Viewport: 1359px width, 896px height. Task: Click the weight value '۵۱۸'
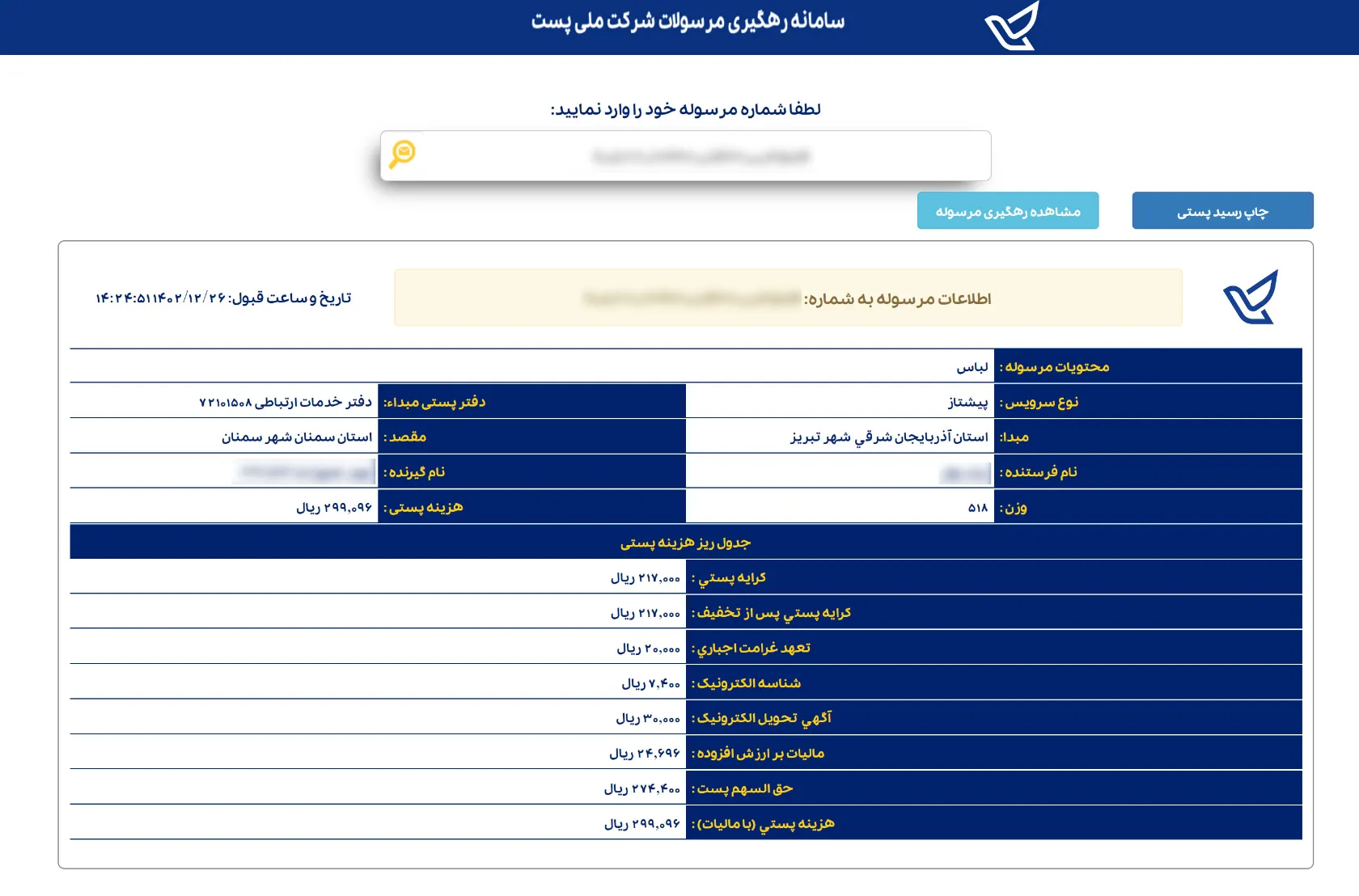978,508
